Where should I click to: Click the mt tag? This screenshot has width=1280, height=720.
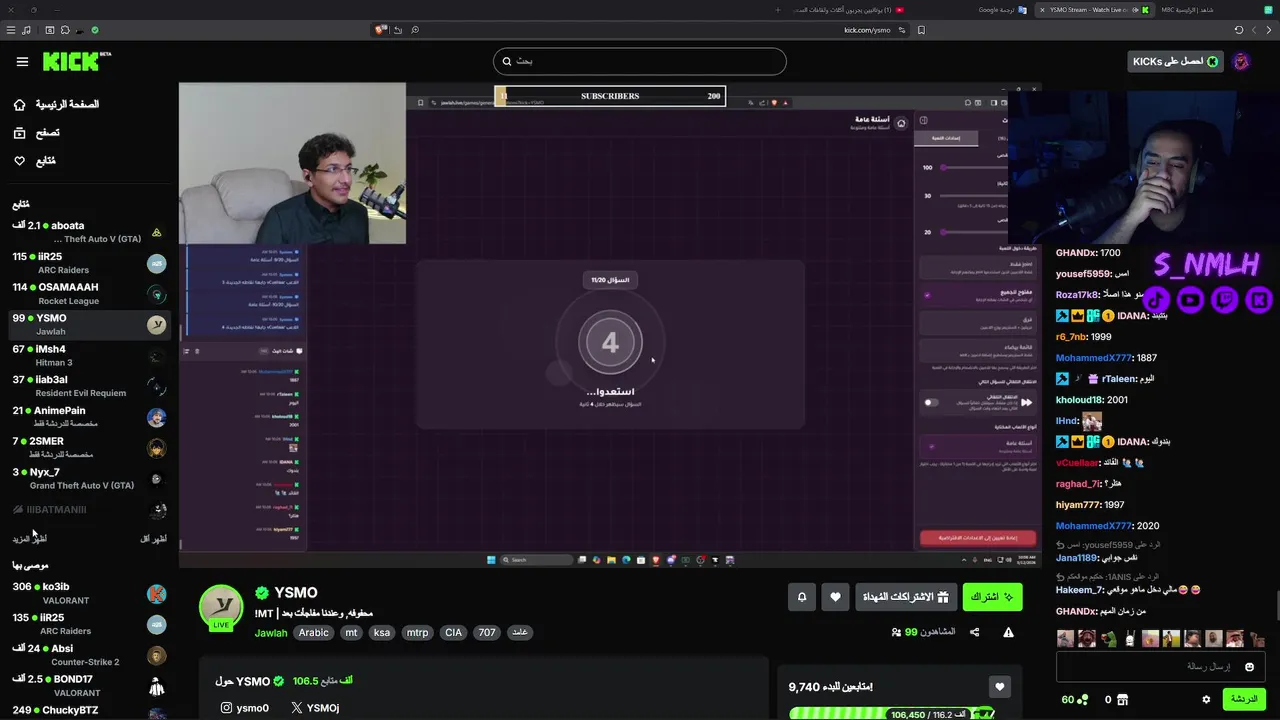coord(351,632)
